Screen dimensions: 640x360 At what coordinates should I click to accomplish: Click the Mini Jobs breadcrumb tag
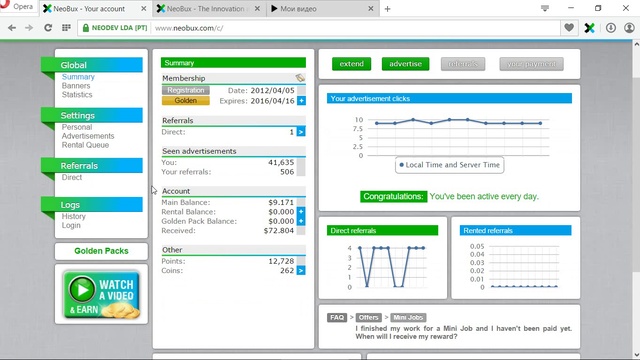pyautogui.click(x=408, y=318)
